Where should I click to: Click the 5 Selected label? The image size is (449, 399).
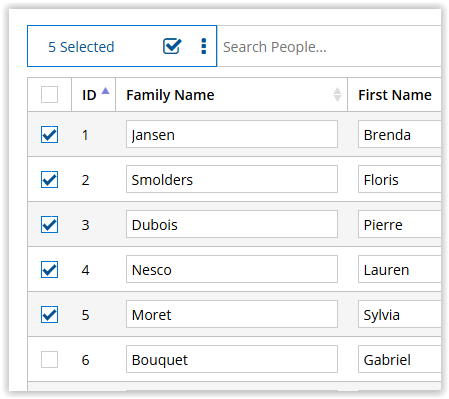pyautogui.click(x=81, y=47)
